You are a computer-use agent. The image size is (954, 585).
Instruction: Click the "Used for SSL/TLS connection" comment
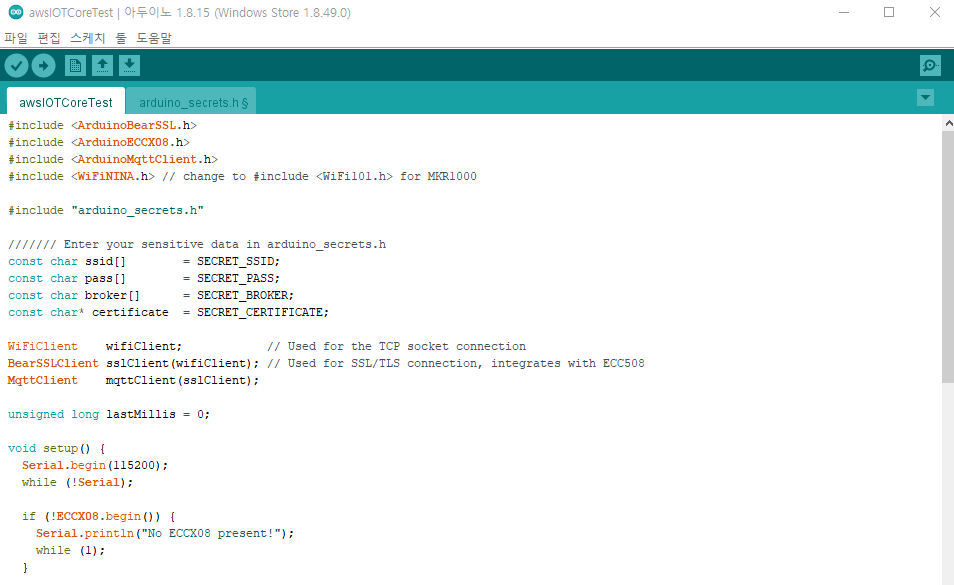pyautogui.click(x=456, y=364)
